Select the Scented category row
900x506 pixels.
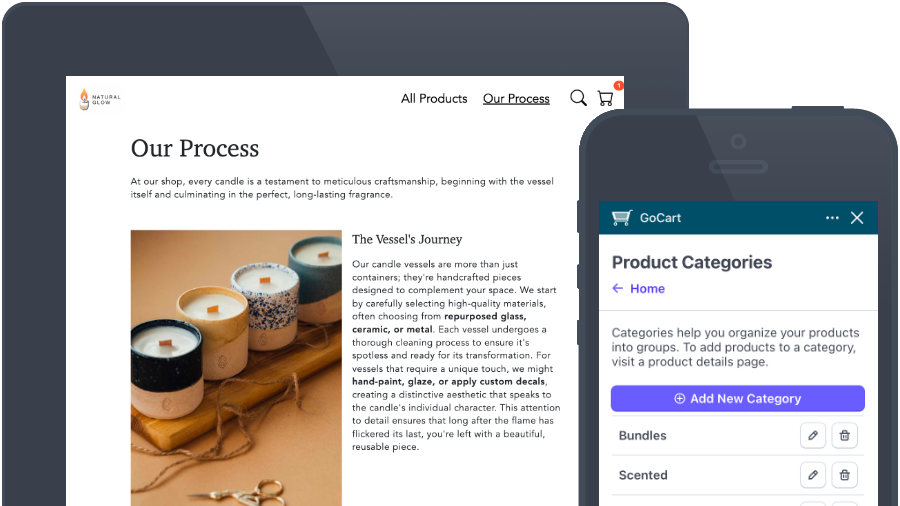738,475
